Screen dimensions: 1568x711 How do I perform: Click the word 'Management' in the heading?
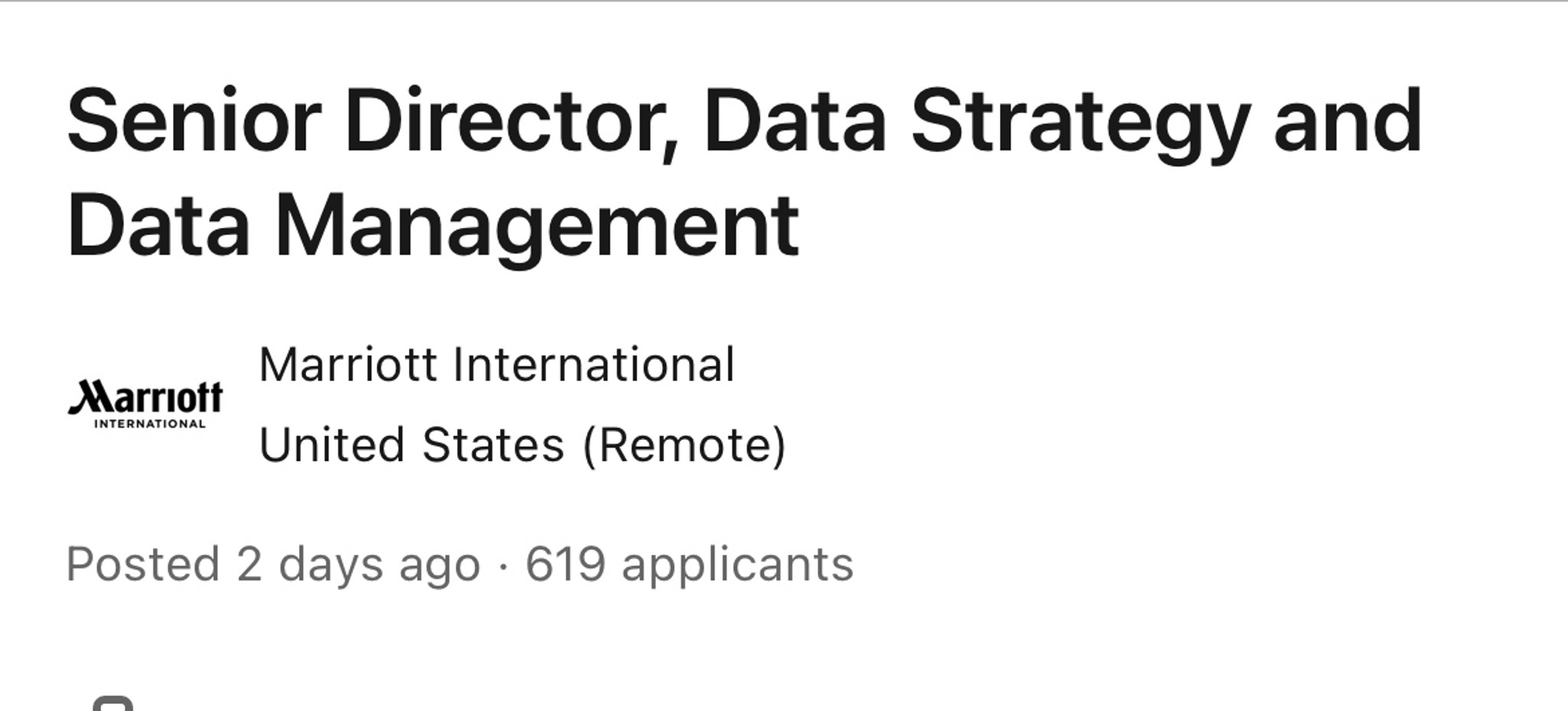[x=537, y=227]
